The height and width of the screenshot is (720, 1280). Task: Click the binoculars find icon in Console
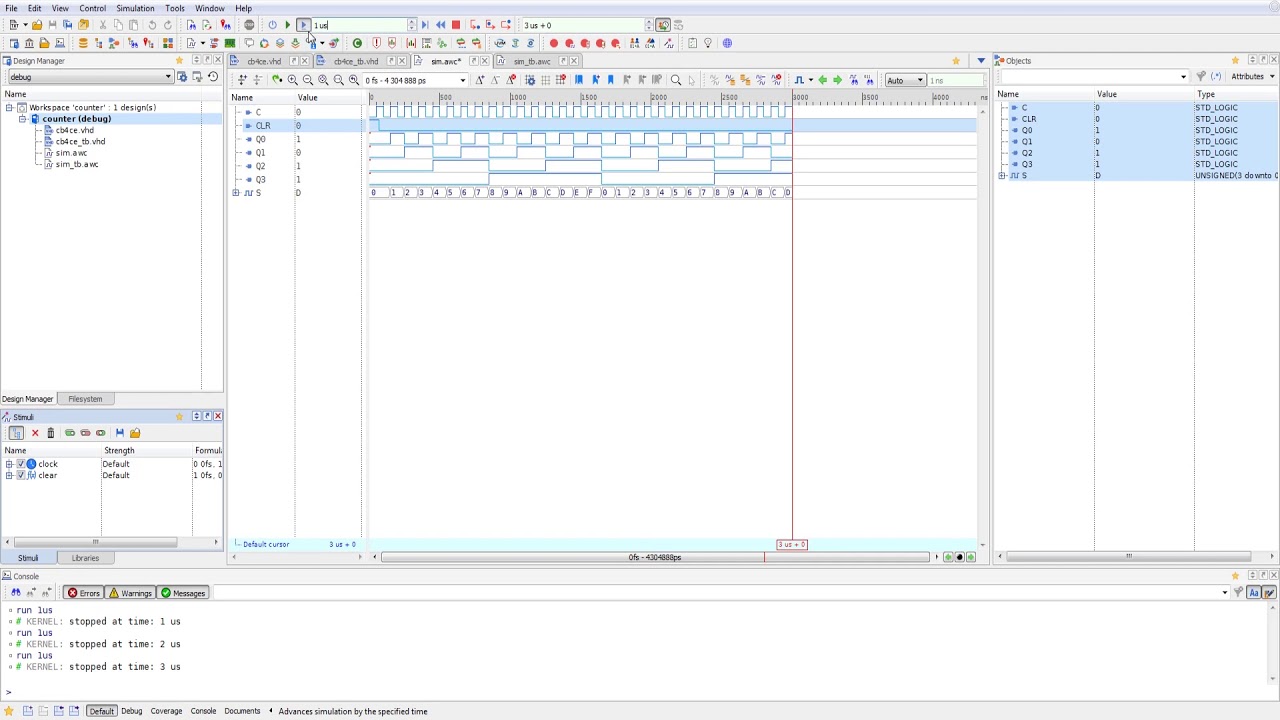point(15,593)
